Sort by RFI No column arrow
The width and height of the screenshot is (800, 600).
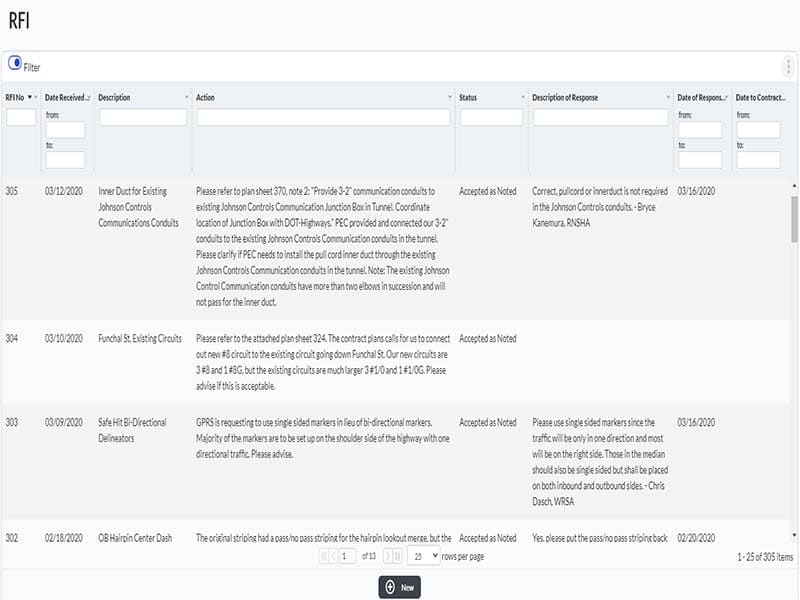pyautogui.click(x=30, y=98)
